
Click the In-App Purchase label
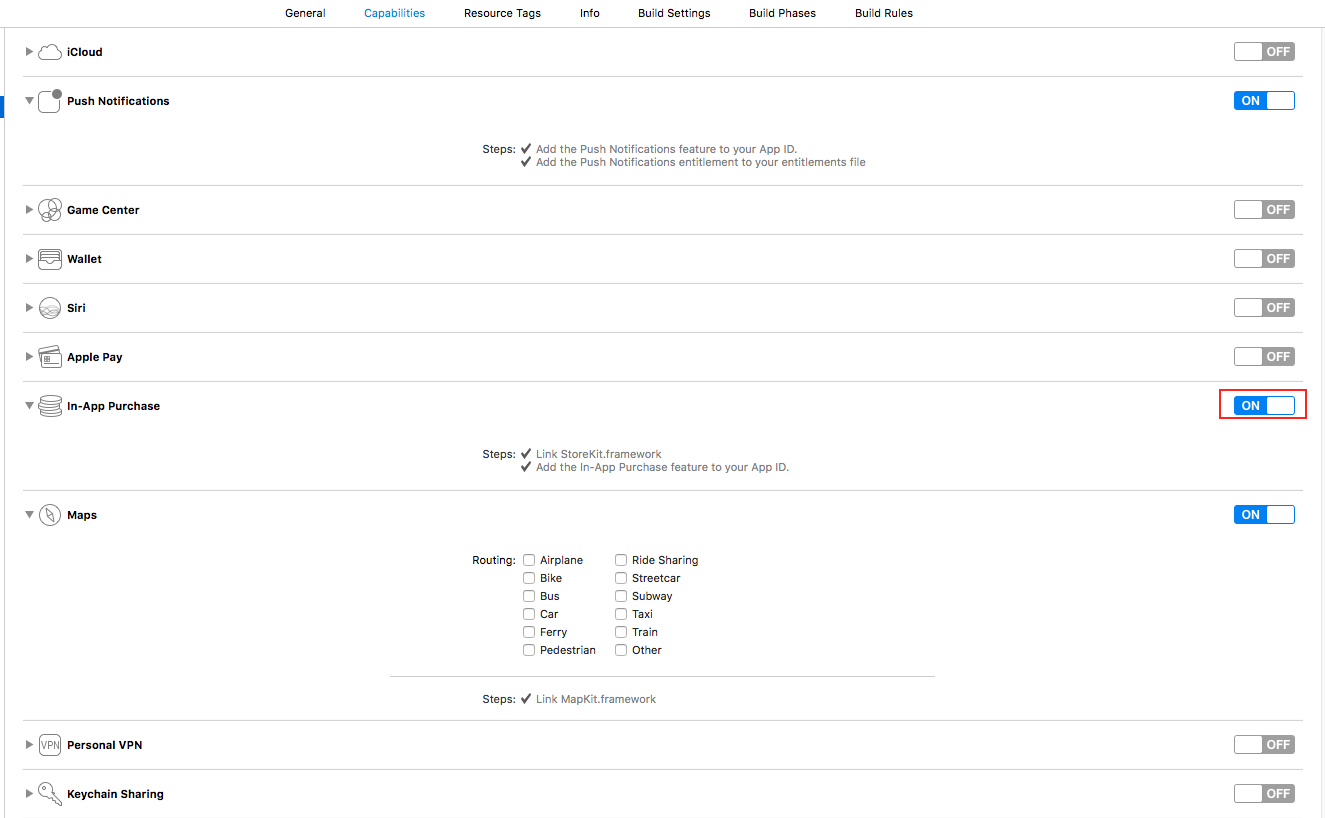coord(113,406)
